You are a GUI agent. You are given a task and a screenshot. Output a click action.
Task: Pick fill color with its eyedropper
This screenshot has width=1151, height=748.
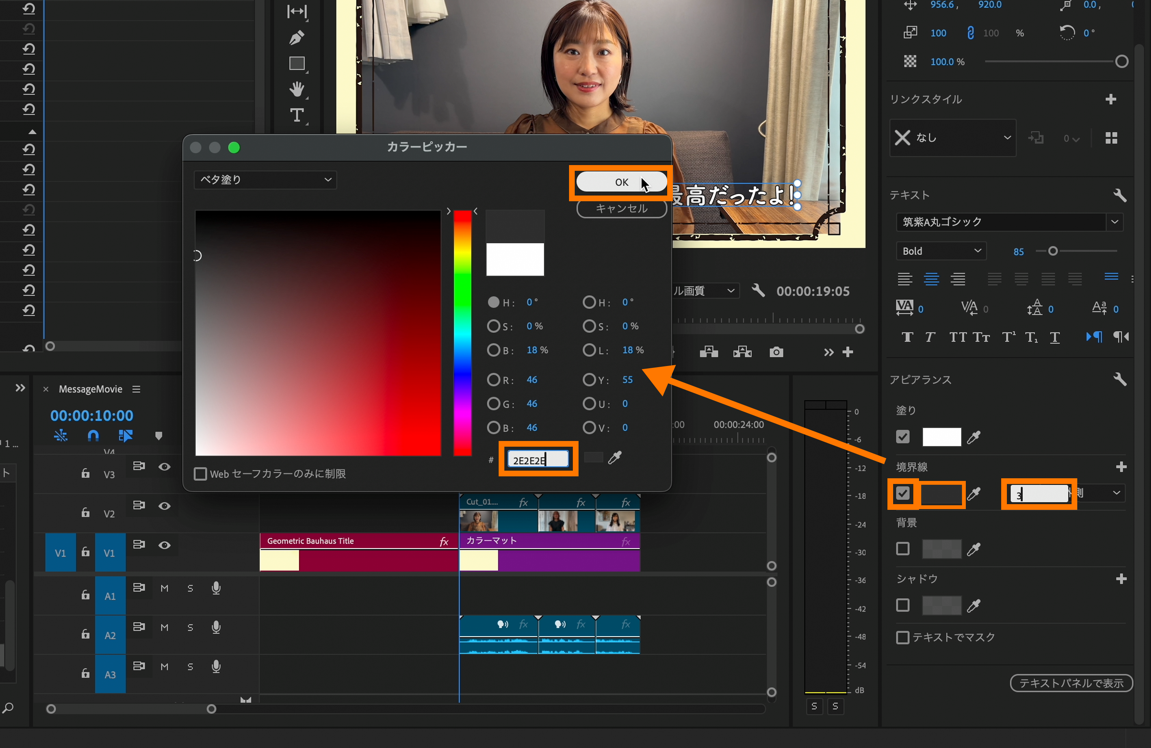click(973, 437)
